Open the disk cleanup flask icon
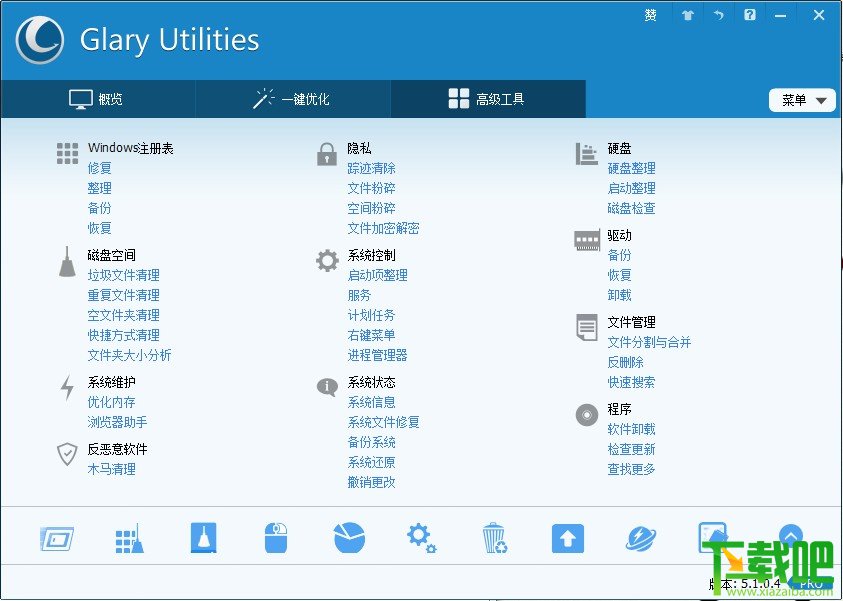 [x=202, y=537]
